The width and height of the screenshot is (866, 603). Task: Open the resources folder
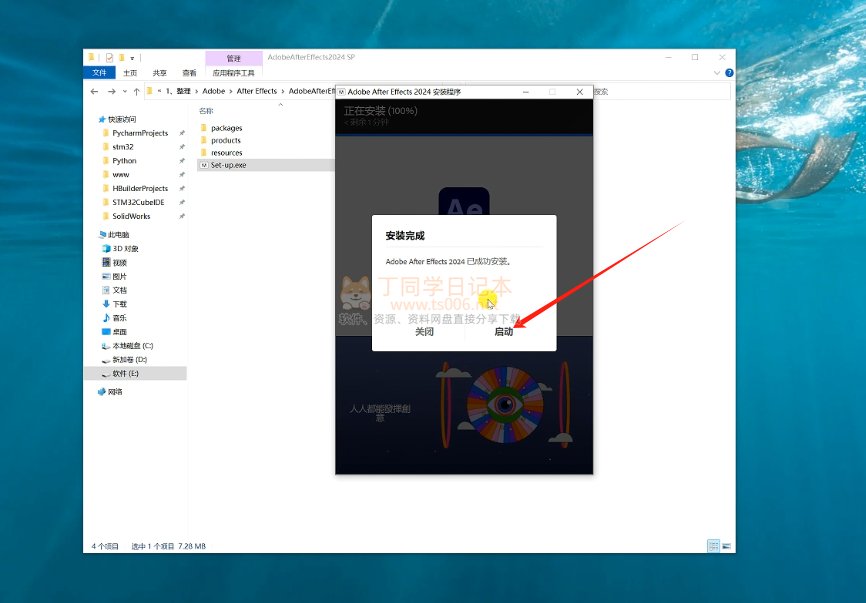coord(227,153)
